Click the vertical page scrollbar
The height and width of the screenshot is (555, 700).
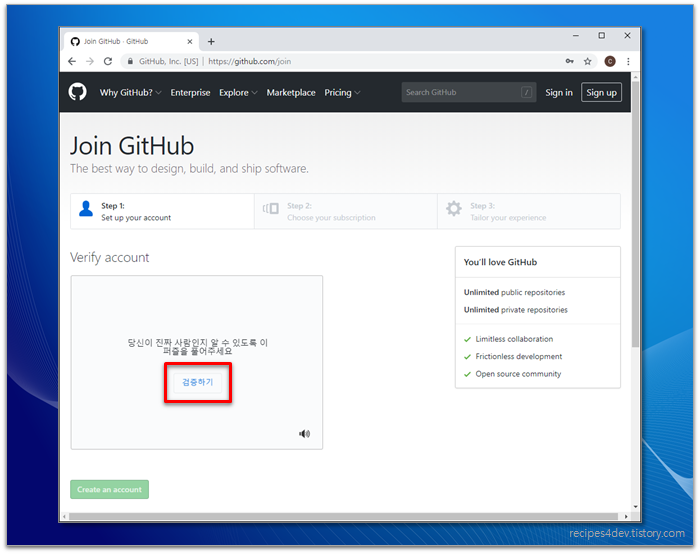[x=635, y=214]
